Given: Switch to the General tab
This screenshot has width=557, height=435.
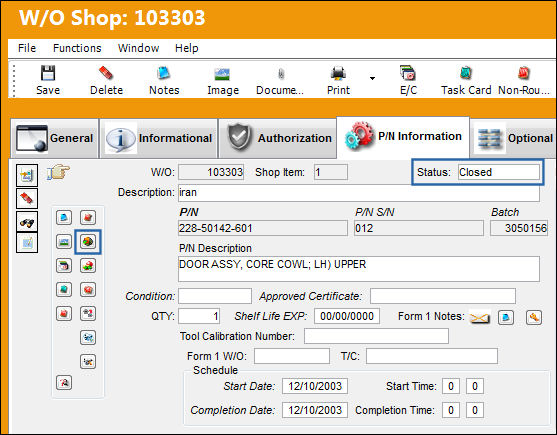Looking at the screenshot, I should pos(54,138).
